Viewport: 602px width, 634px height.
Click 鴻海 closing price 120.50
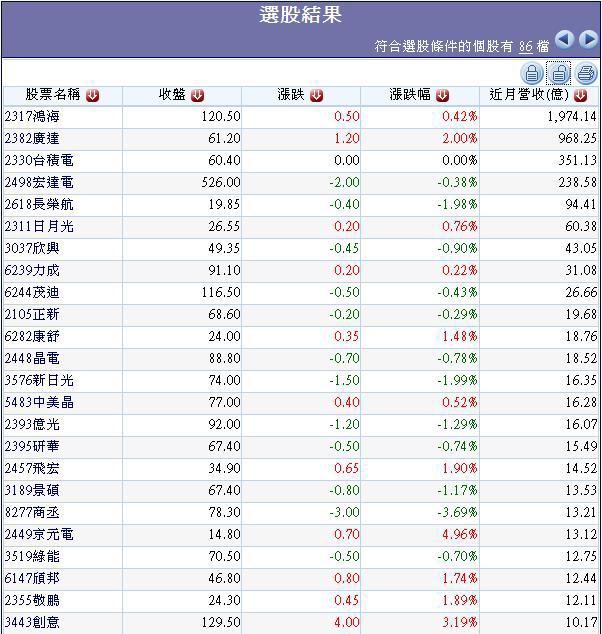click(221, 117)
